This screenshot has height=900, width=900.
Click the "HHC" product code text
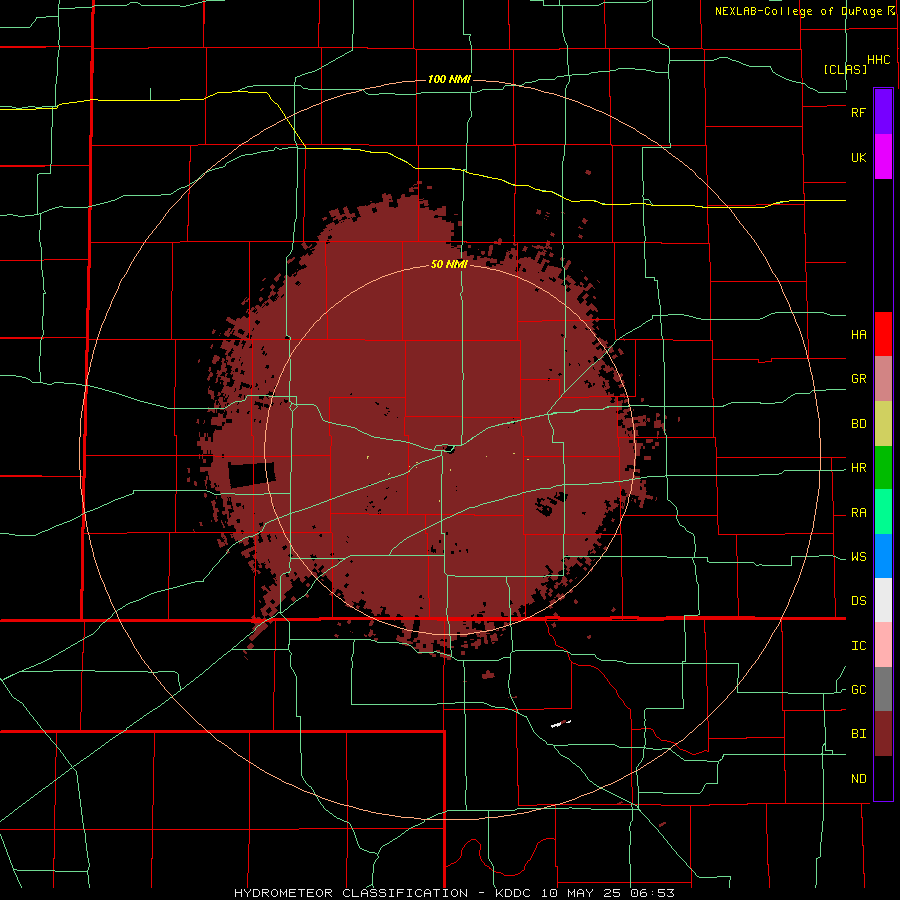pos(879,60)
